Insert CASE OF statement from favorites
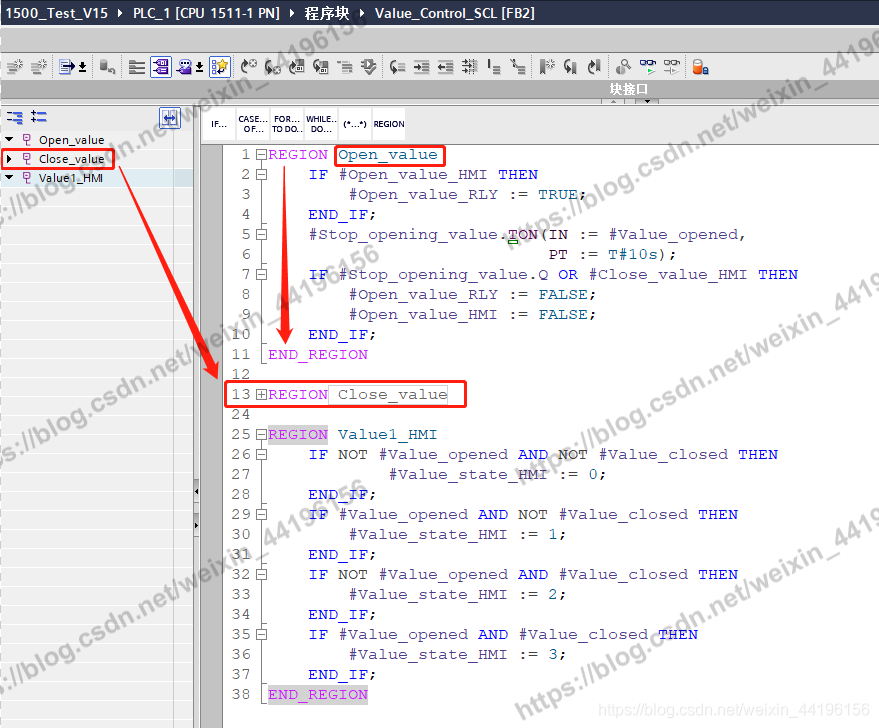Image resolution: width=879 pixels, height=728 pixels. pyautogui.click(x=253, y=124)
